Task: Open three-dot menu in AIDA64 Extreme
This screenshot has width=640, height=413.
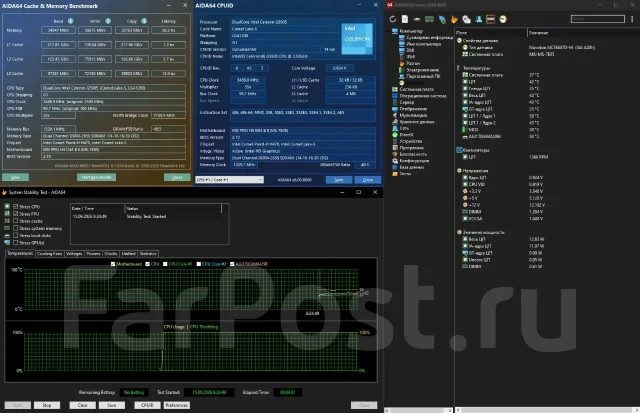Action: point(632,19)
